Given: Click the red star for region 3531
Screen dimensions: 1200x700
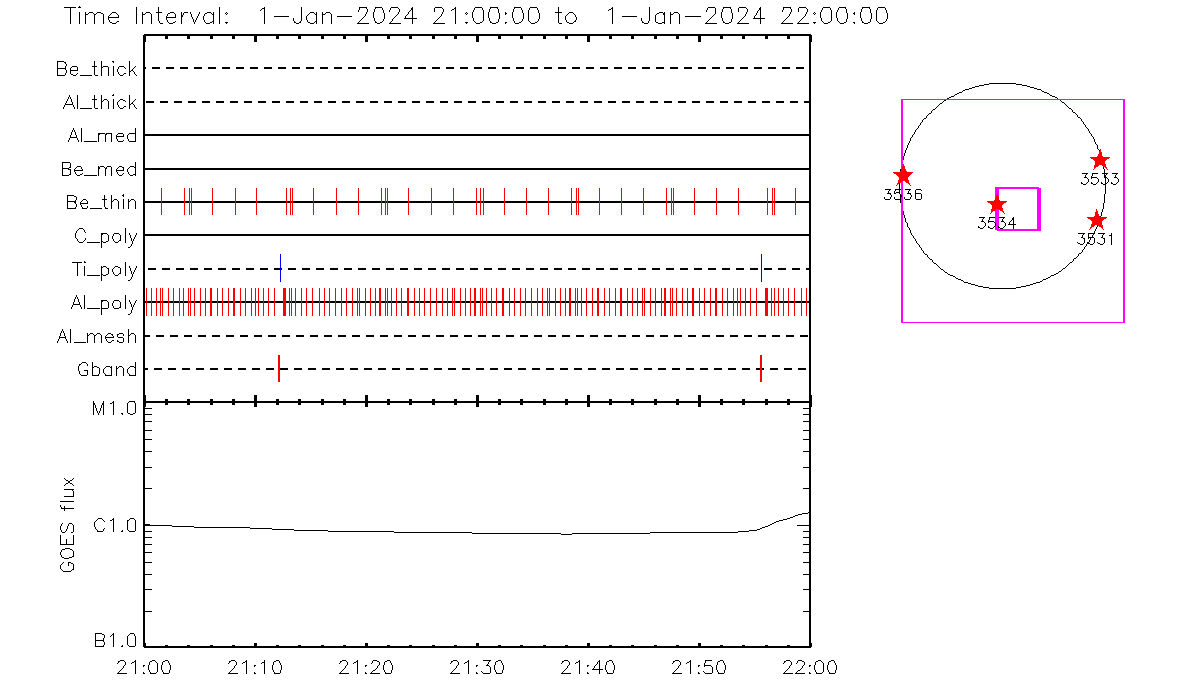Looking at the screenshot, I should pos(1096,220).
